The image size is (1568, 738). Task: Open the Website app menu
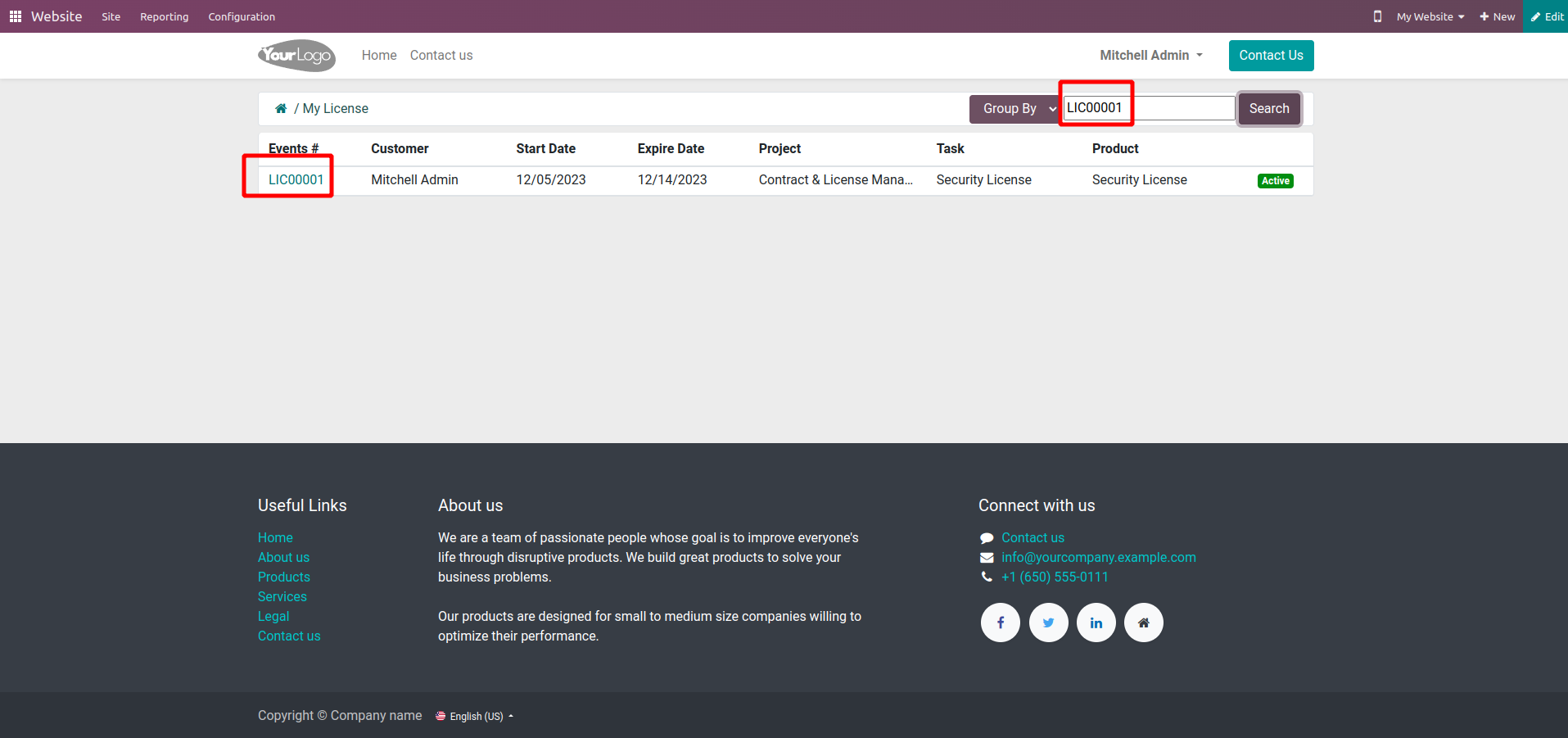pos(56,16)
